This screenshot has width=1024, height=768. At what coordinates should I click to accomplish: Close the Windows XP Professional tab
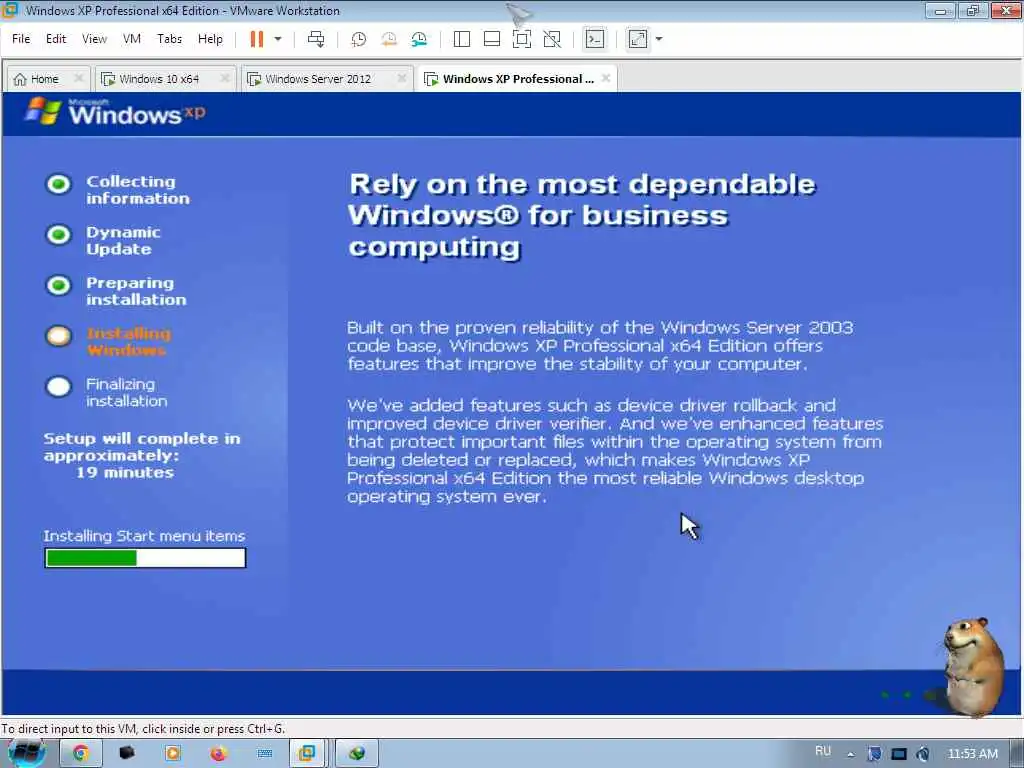pyautogui.click(x=606, y=78)
